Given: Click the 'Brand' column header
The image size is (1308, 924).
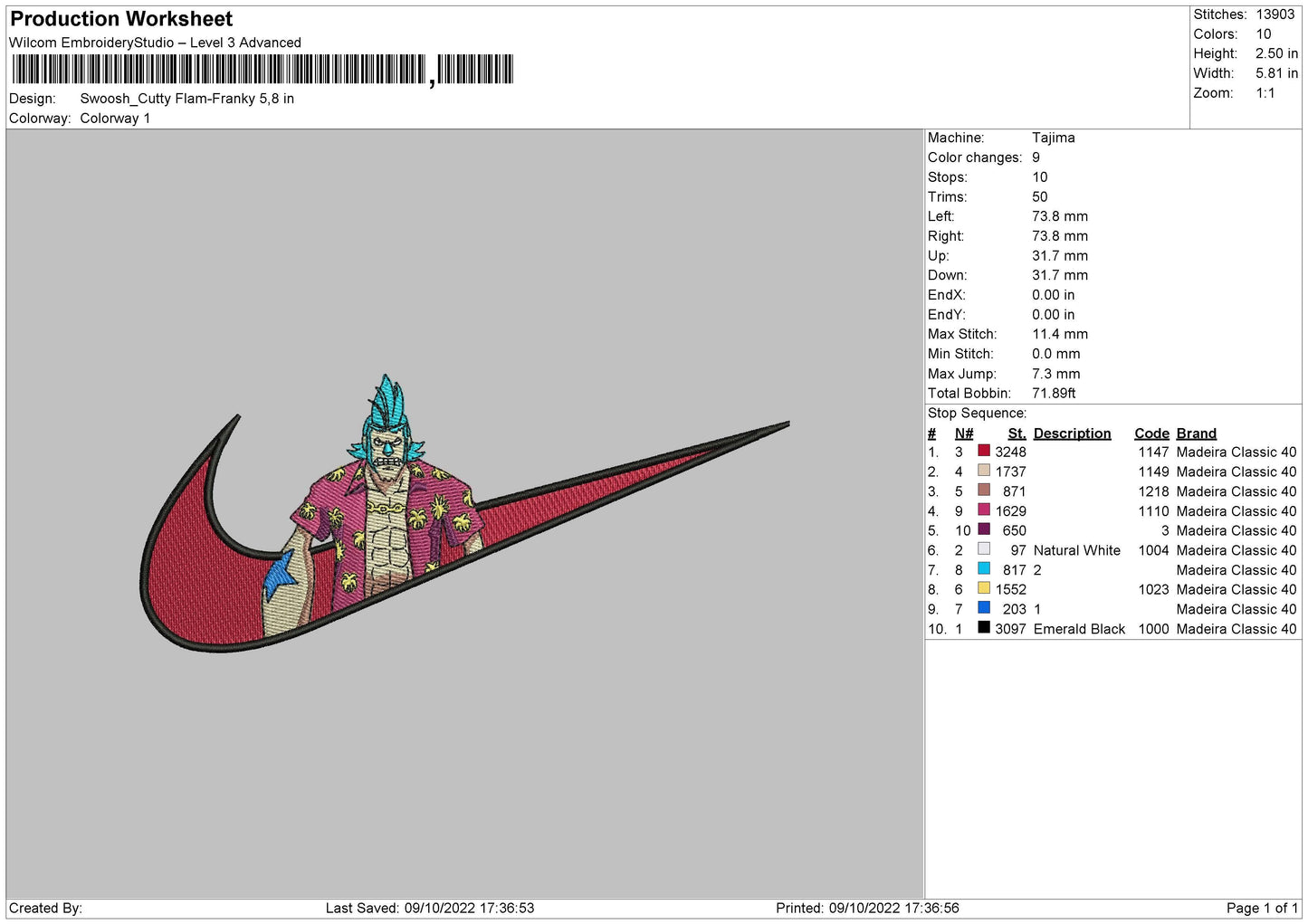Looking at the screenshot, I should pyautogui.click(x=1197, y=433).
